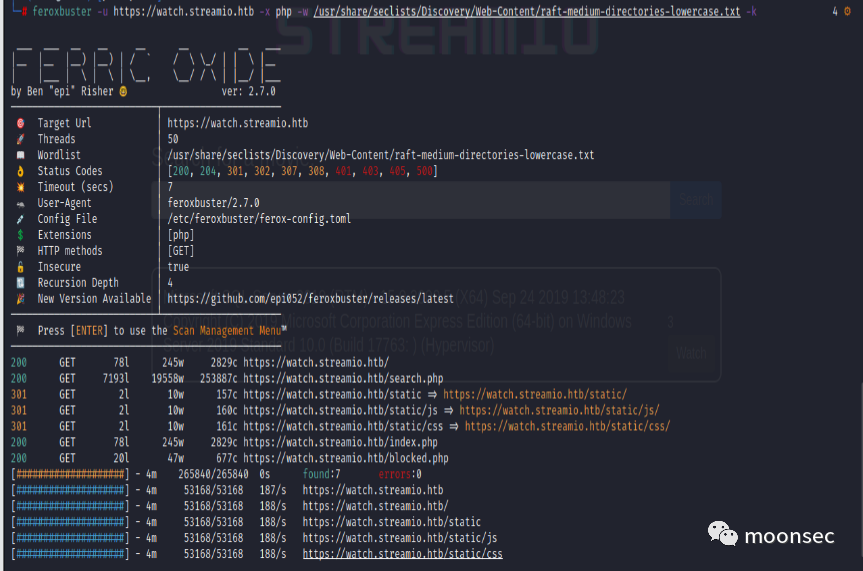This screenshot has width=863, height=571.
Task: Click the HTTP methods flag icon
Action: pos(20,251)
